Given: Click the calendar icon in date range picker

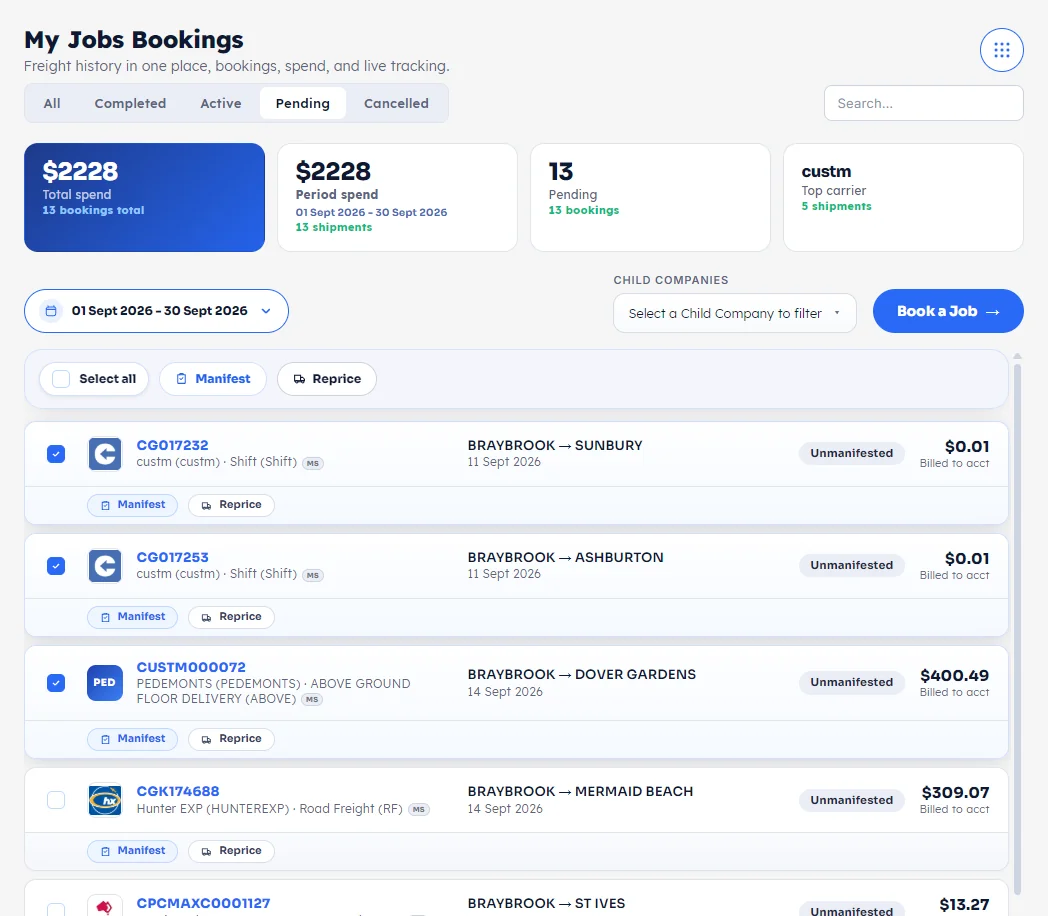Looking at the screenshot, I should point(51,311).
